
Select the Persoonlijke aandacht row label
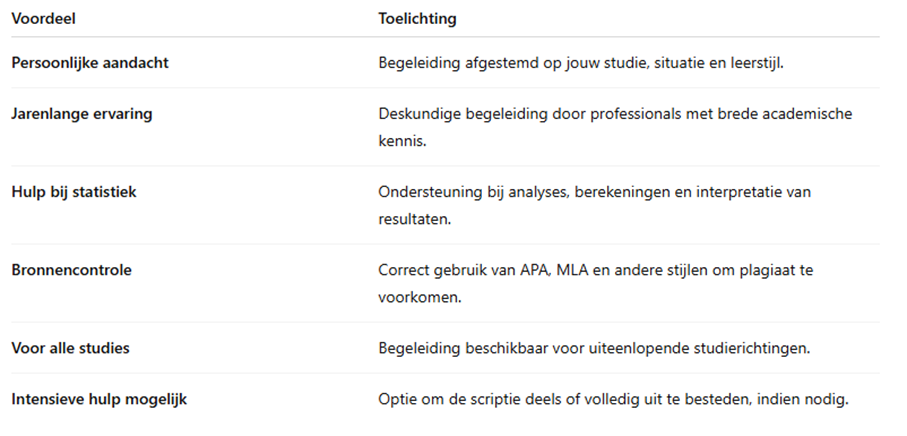coord(90,62)
